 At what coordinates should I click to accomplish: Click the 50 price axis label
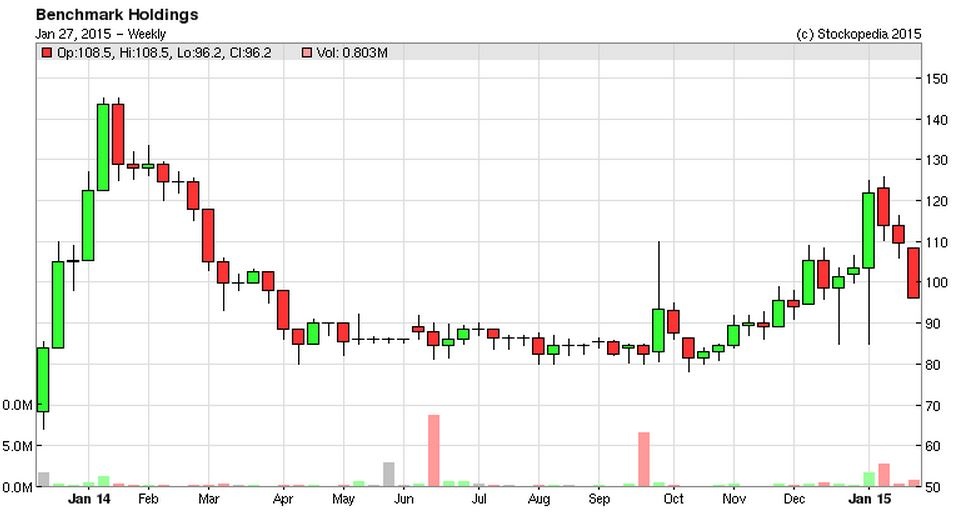point(934,487)
